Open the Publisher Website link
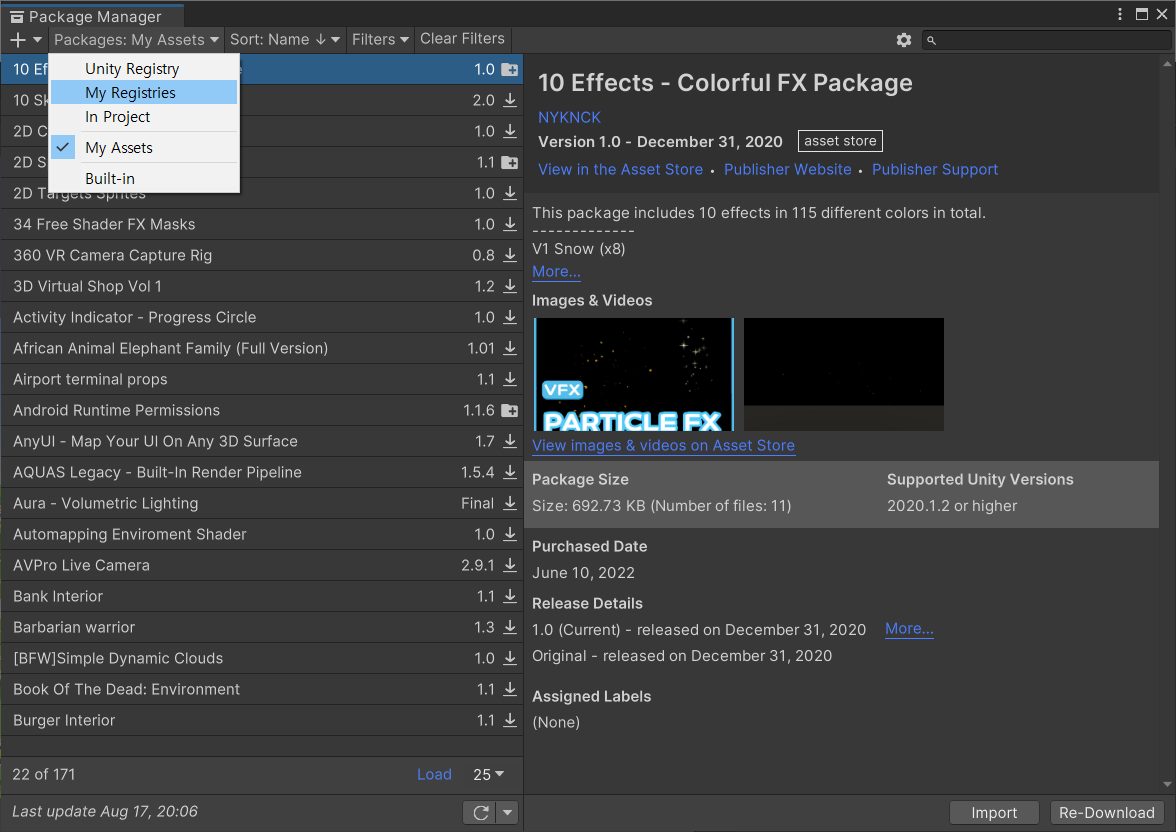 (788, 170)
